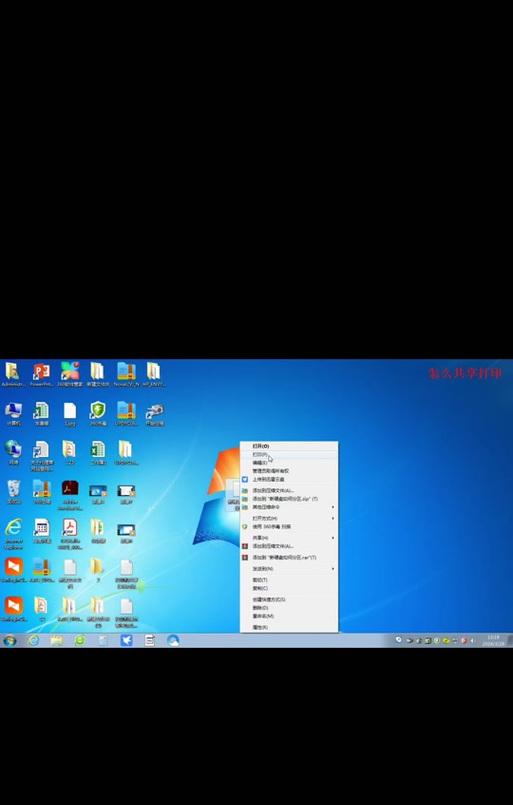Select the Network desktop icon

coord(13,452)
